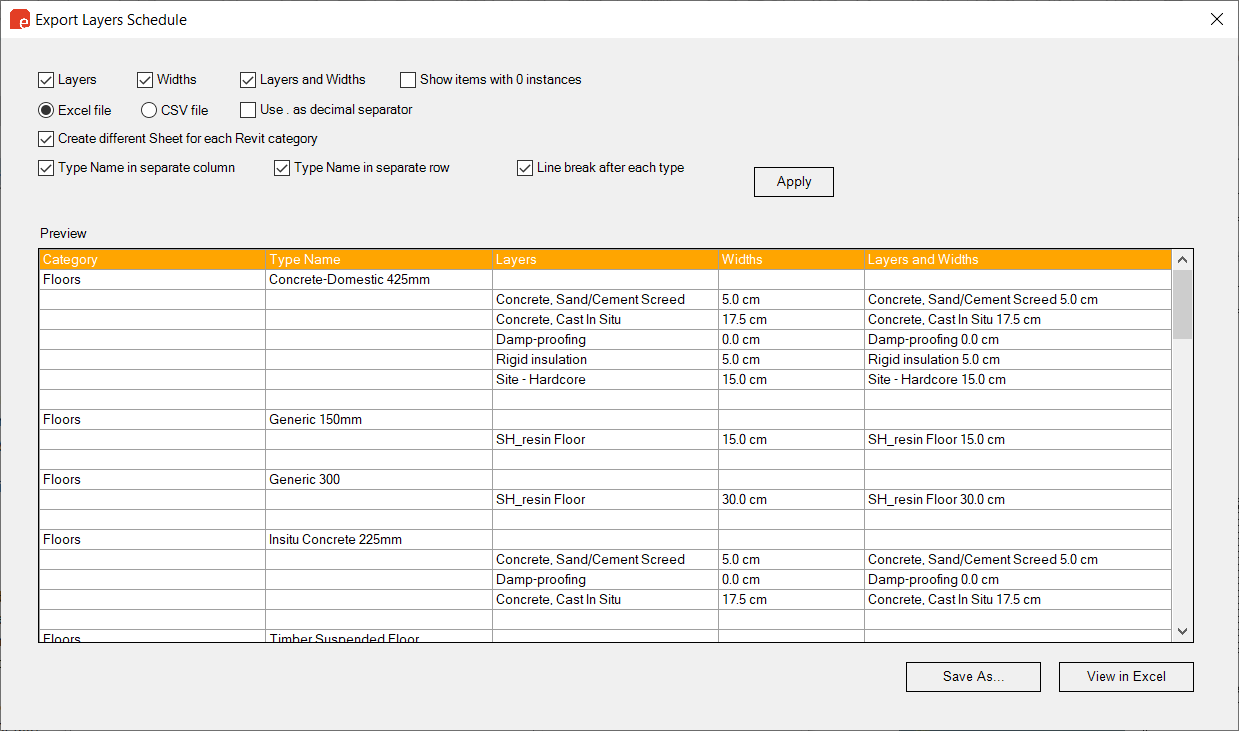The height and width of the screenshot is (731, 1239).
Task: Click the Preview label
Action: pyautogui.click(x=63, y=233)
